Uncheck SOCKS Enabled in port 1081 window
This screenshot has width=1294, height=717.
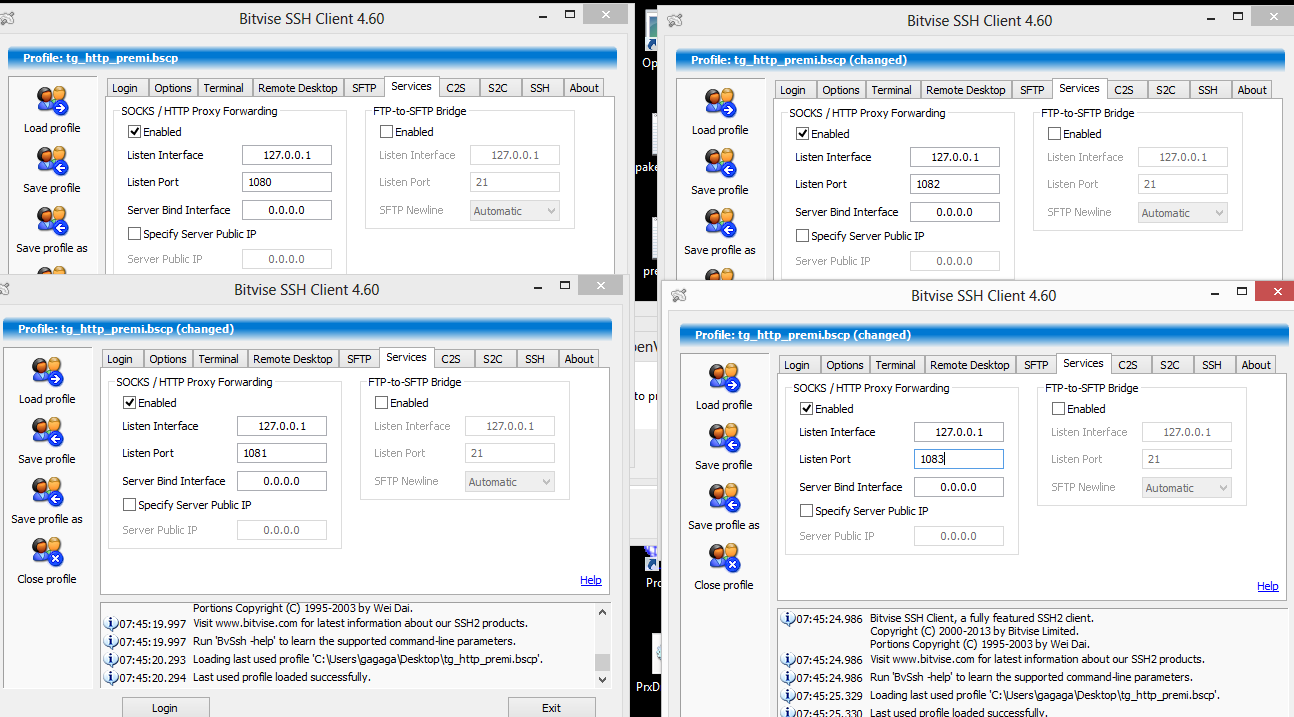[x=129, y=403]
